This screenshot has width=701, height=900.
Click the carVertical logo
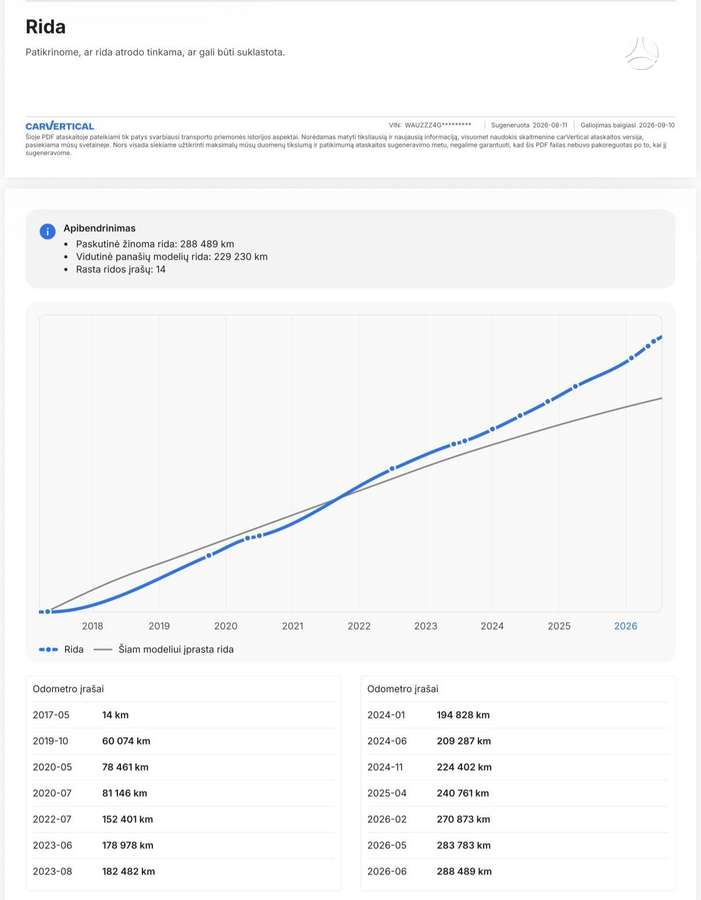coord(60,126)
